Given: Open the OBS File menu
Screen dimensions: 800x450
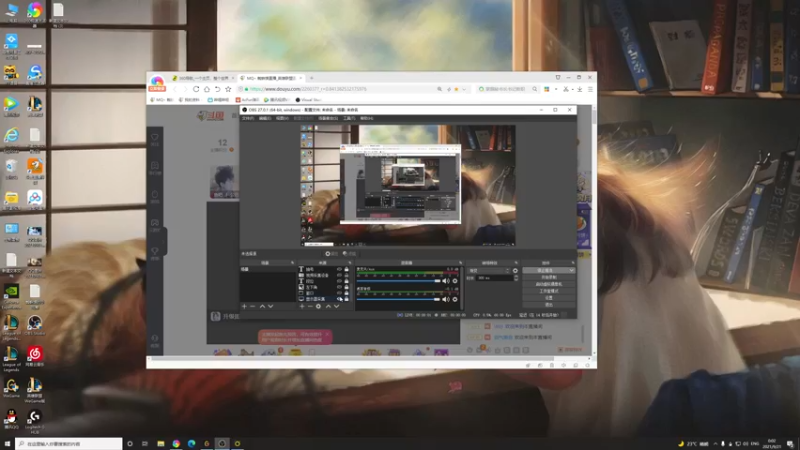Looking at the screenshot, I should coord(248,118).
